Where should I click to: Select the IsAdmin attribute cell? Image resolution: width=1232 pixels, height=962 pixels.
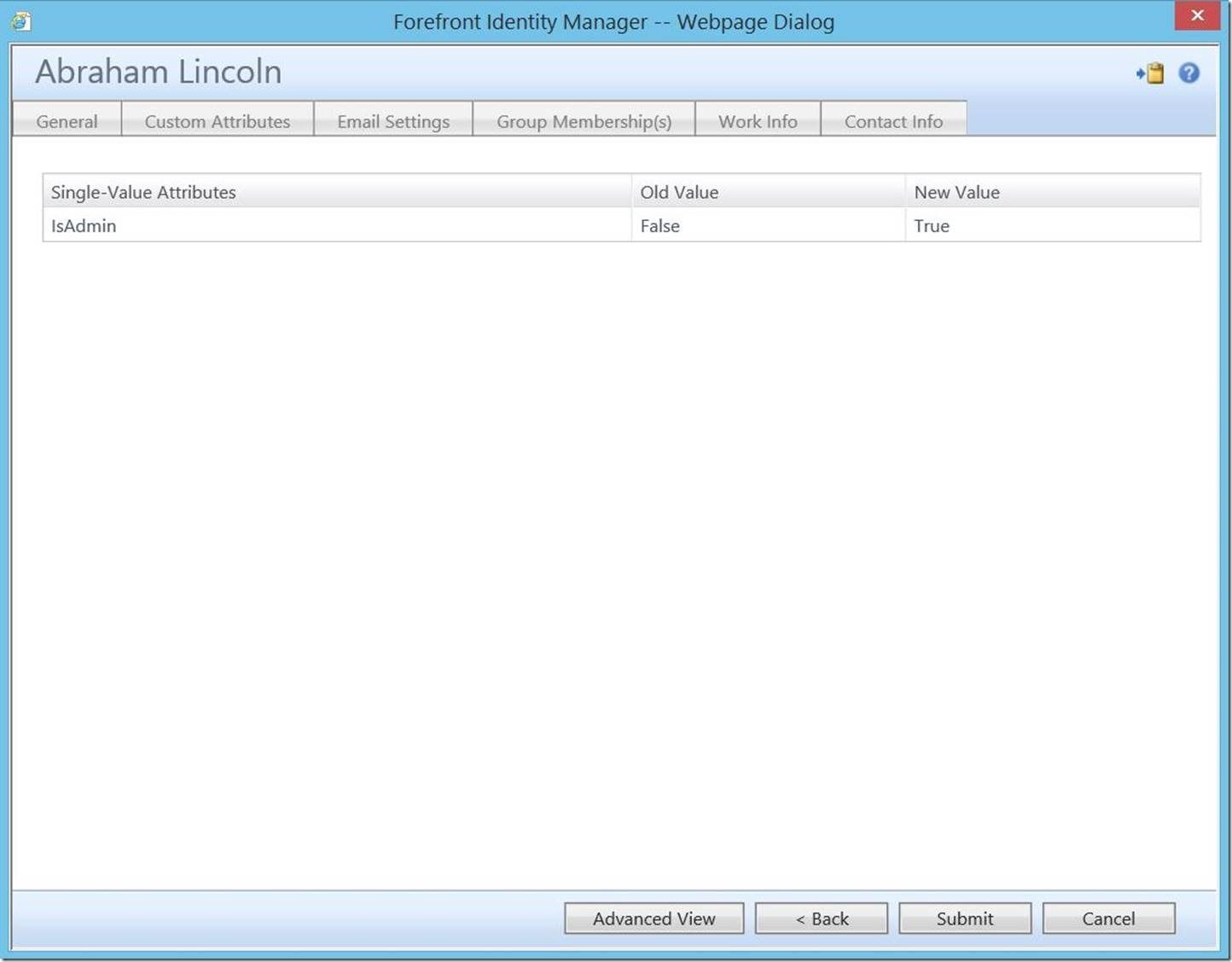point(337,225)
